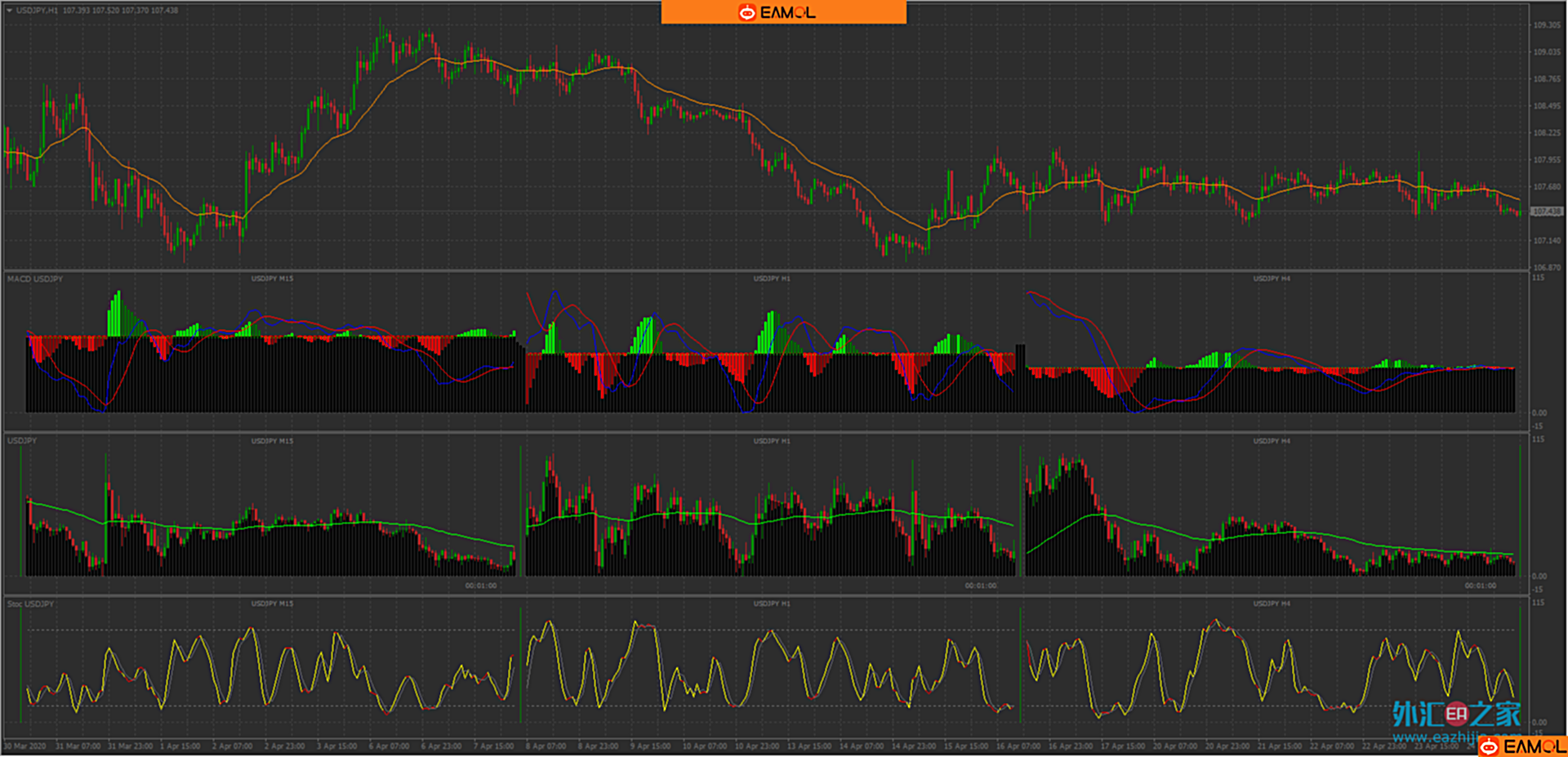The width and height of the screenshot is (1568, 757).
Task: Click the EAMOL logo in bottom-right corner
Action: click(x=1522, y=746)
